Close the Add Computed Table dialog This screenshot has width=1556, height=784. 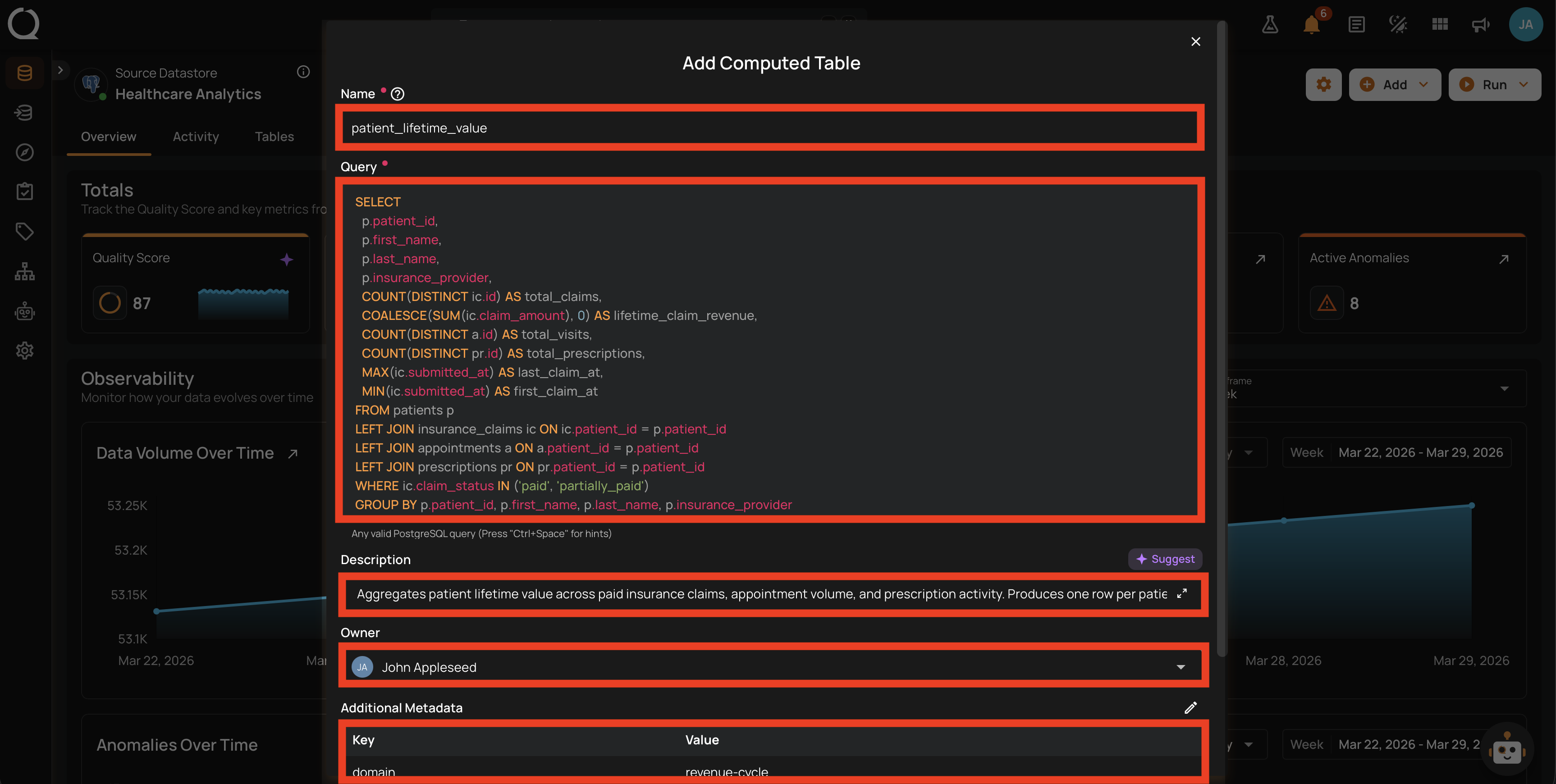(1195, 41)
